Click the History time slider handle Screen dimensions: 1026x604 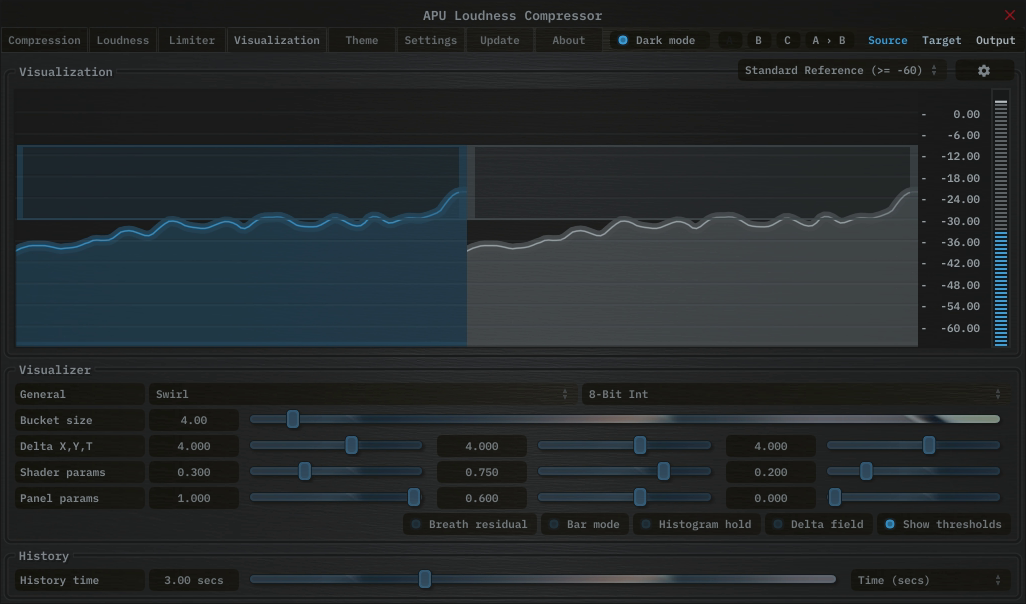pyautogui.click(x=425, y=579)
